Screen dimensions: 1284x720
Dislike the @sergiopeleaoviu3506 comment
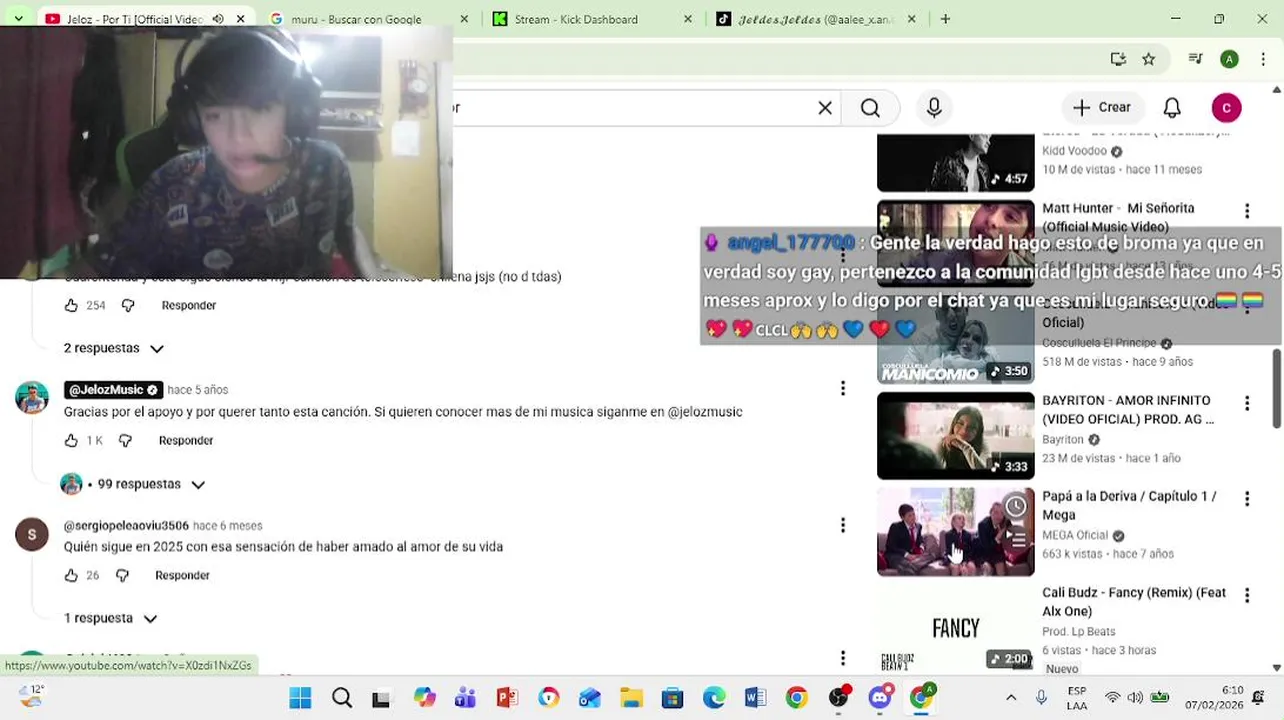click(x=122, y=576)
